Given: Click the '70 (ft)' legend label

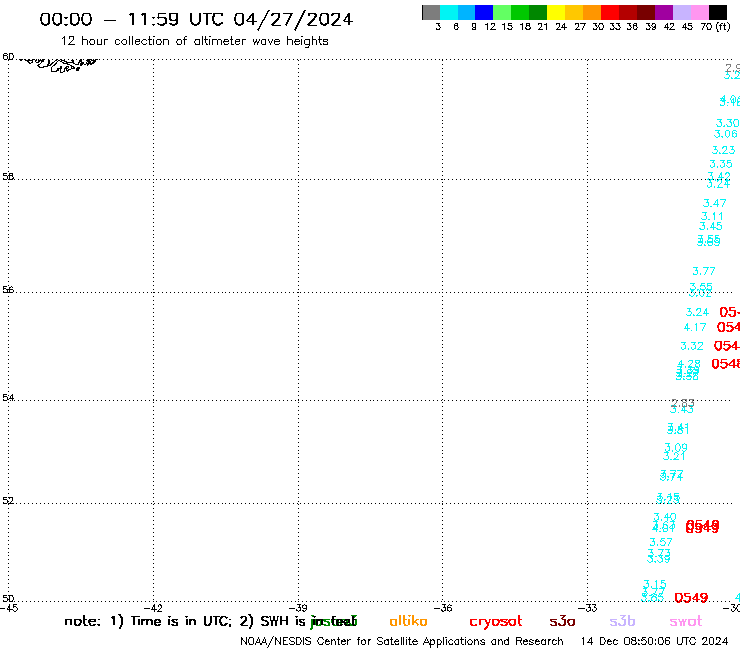Looking at the screenshot, I should 715,26.
